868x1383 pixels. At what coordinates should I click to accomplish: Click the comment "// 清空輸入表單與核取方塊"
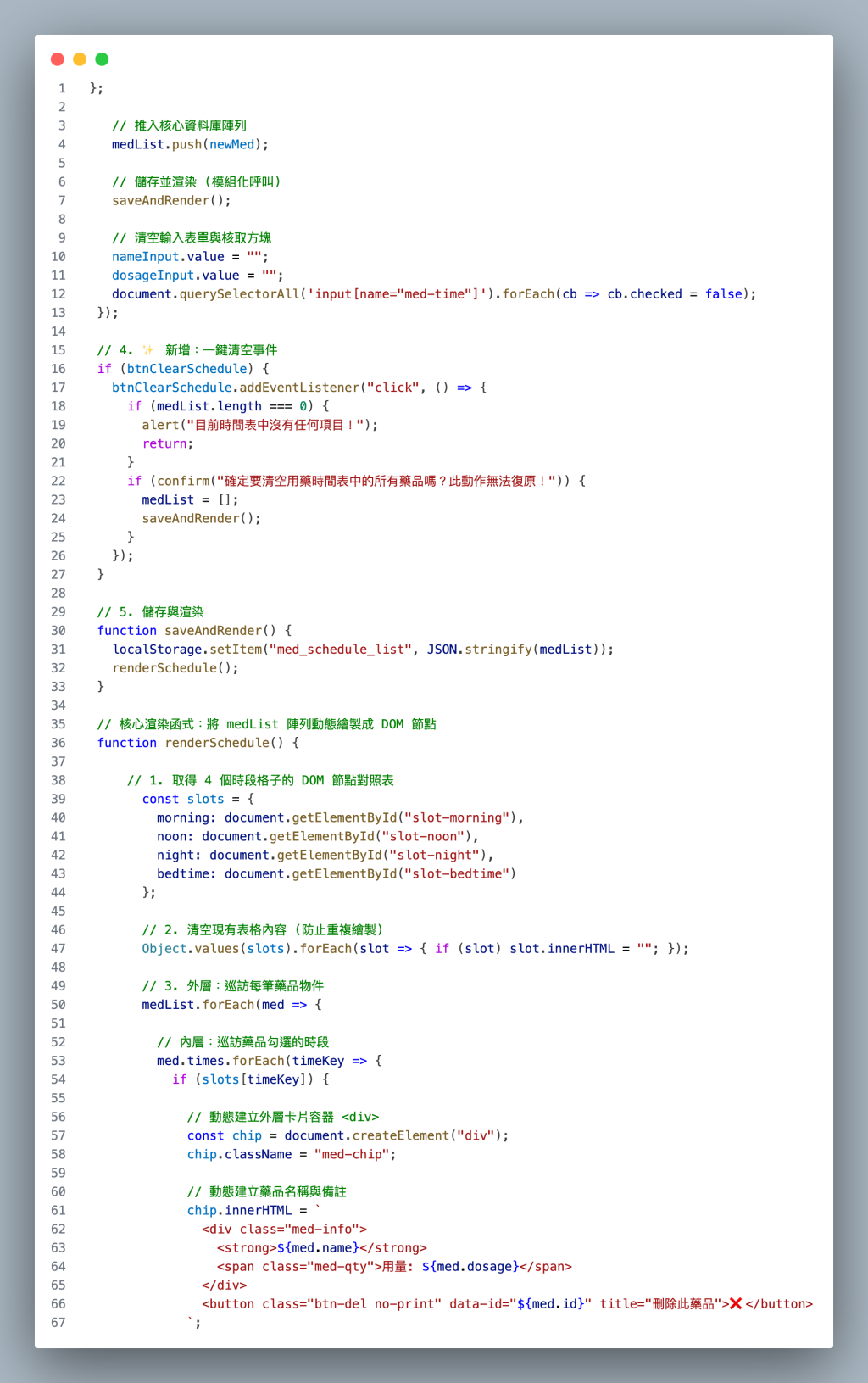(192, 238)
